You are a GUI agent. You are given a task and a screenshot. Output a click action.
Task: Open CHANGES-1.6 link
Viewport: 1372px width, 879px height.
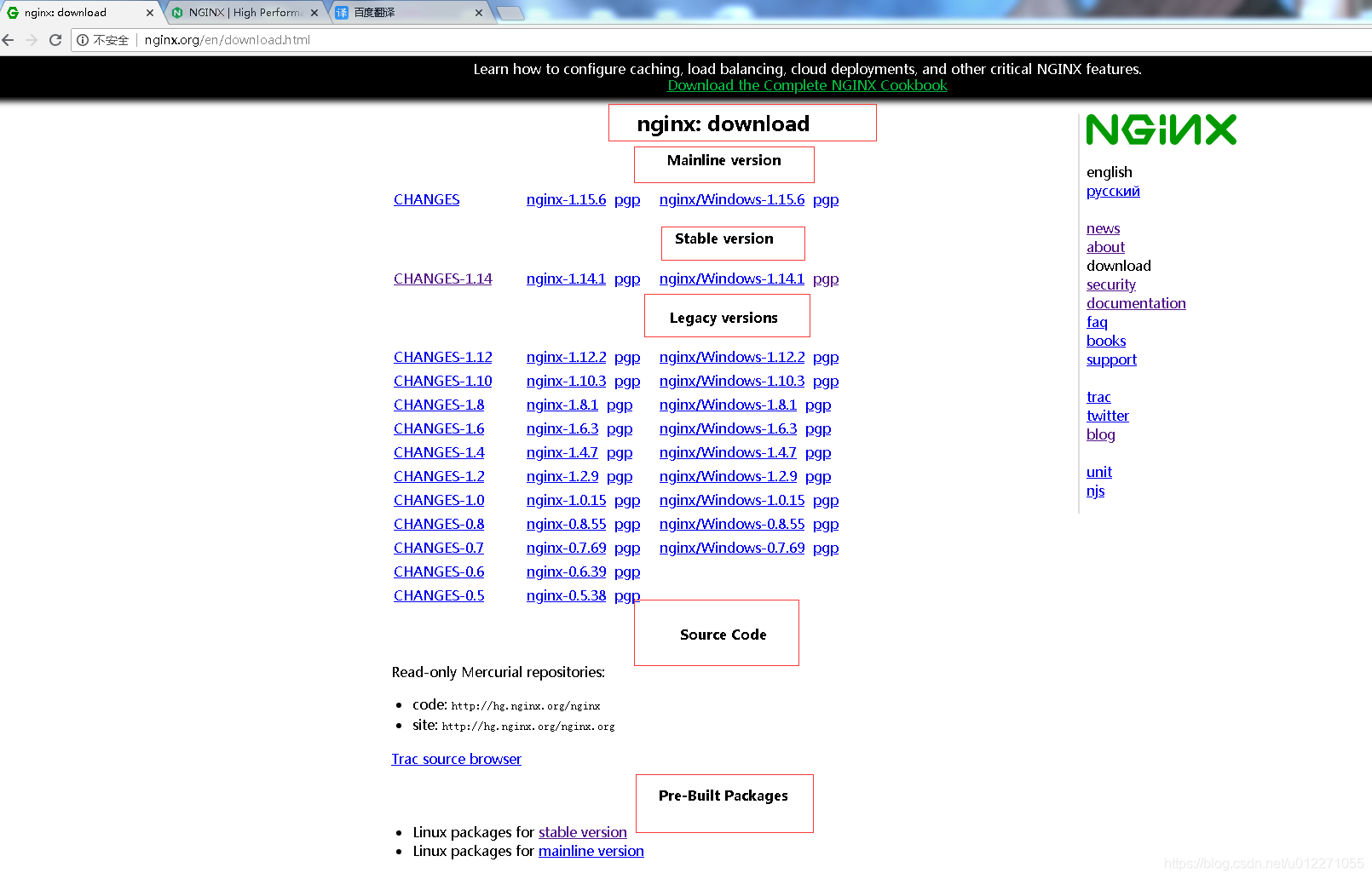click(439, 428)
